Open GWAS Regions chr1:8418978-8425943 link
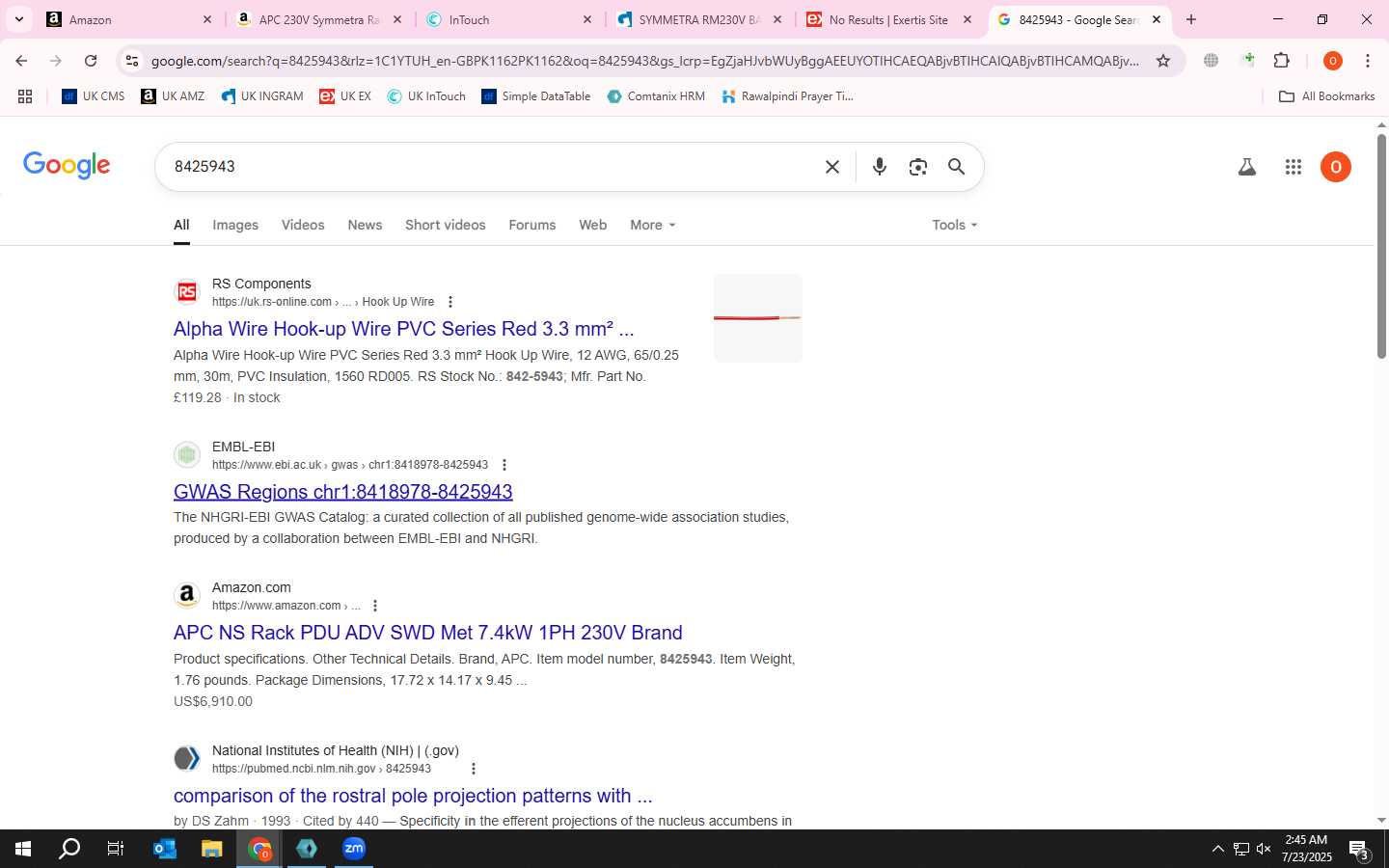1389x868 pixels. point(342,492)
